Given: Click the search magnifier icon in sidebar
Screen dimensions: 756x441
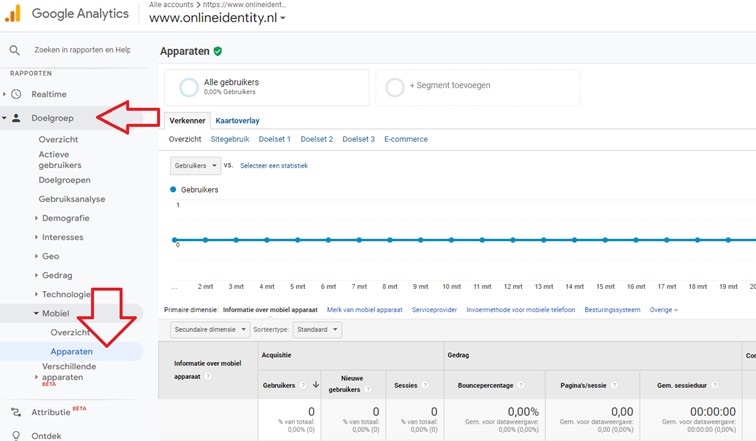Looking at the screenshot, I should tap(15, 49).
